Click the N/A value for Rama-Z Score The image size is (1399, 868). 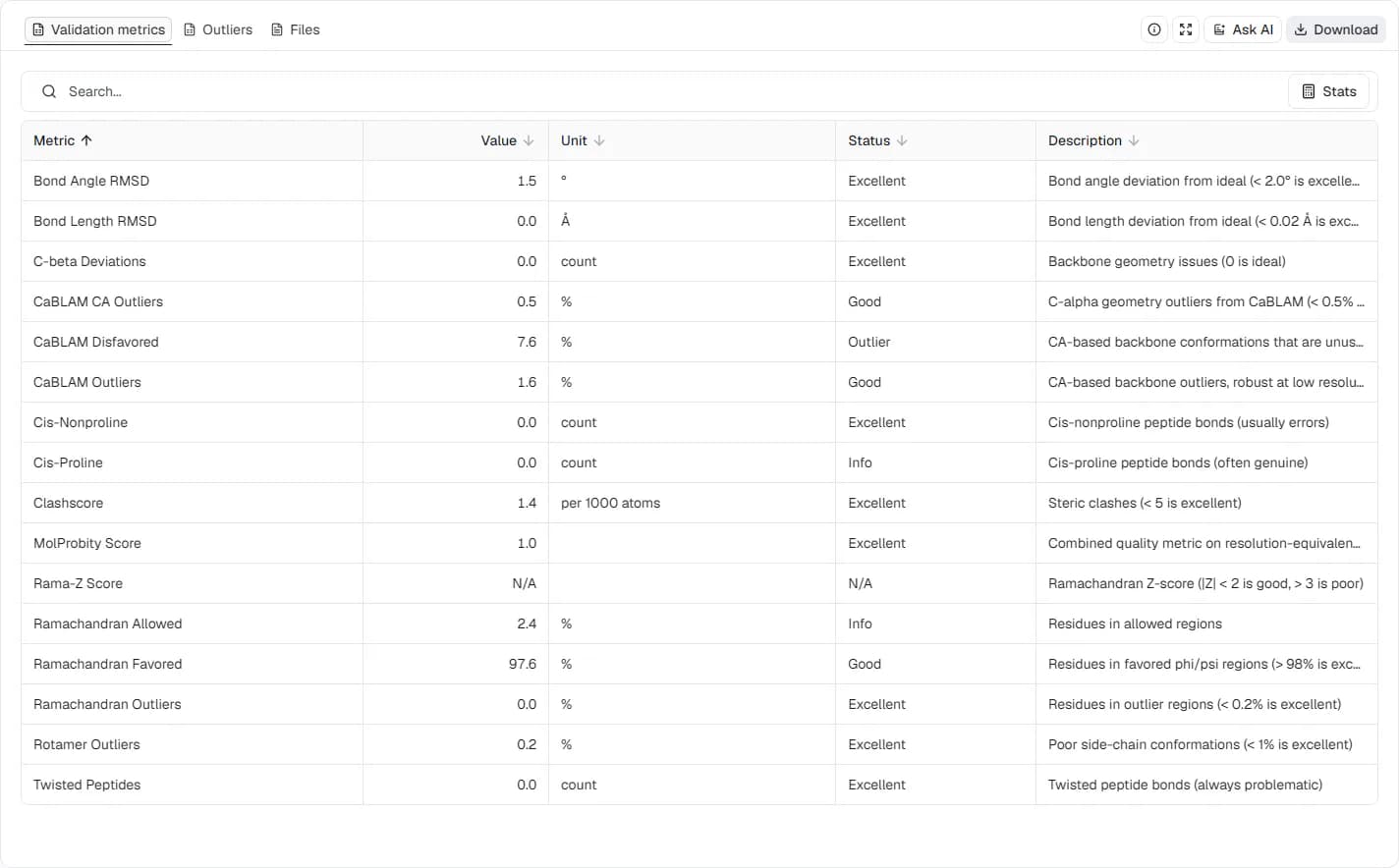(525, 583)
